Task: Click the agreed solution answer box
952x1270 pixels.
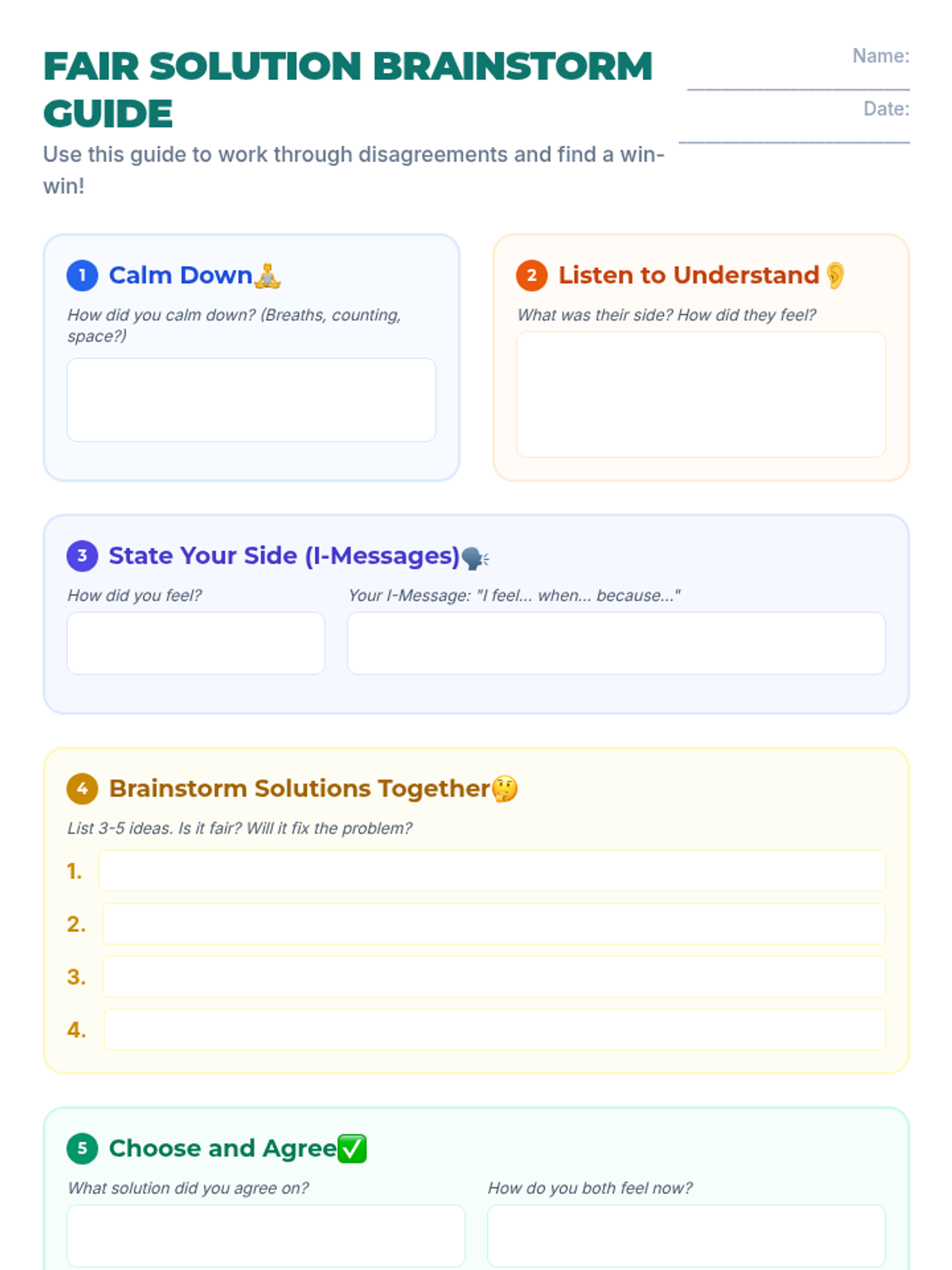Action: click(266, 1235)
